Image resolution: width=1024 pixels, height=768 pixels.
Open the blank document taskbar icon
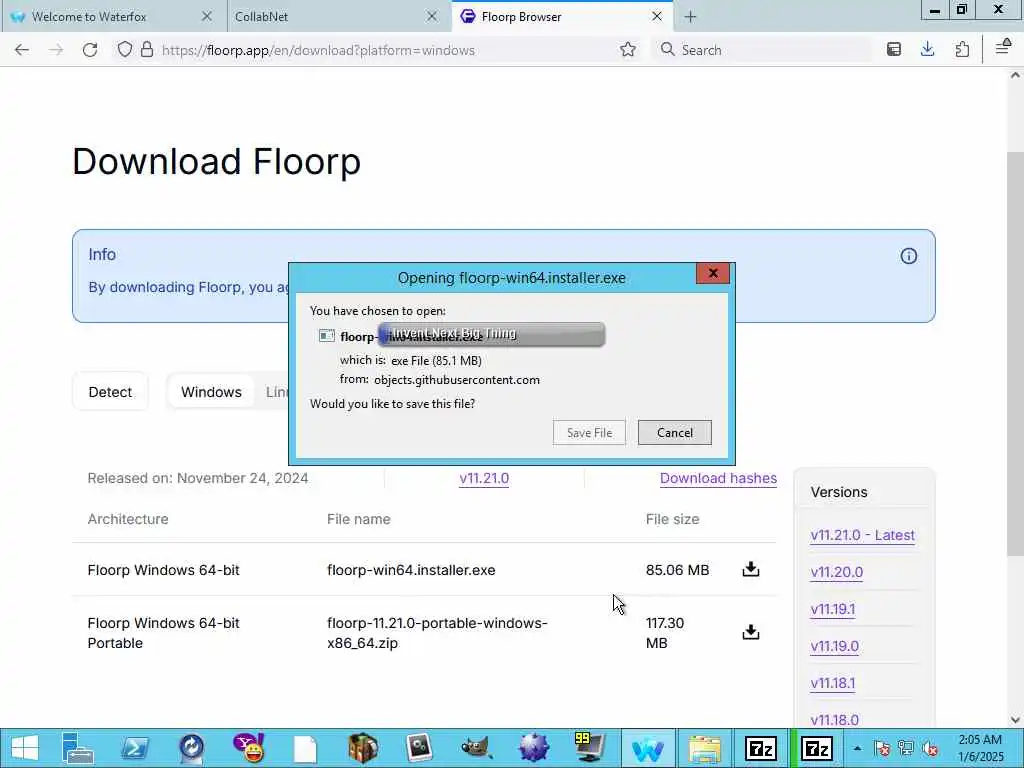click(306, 748)
